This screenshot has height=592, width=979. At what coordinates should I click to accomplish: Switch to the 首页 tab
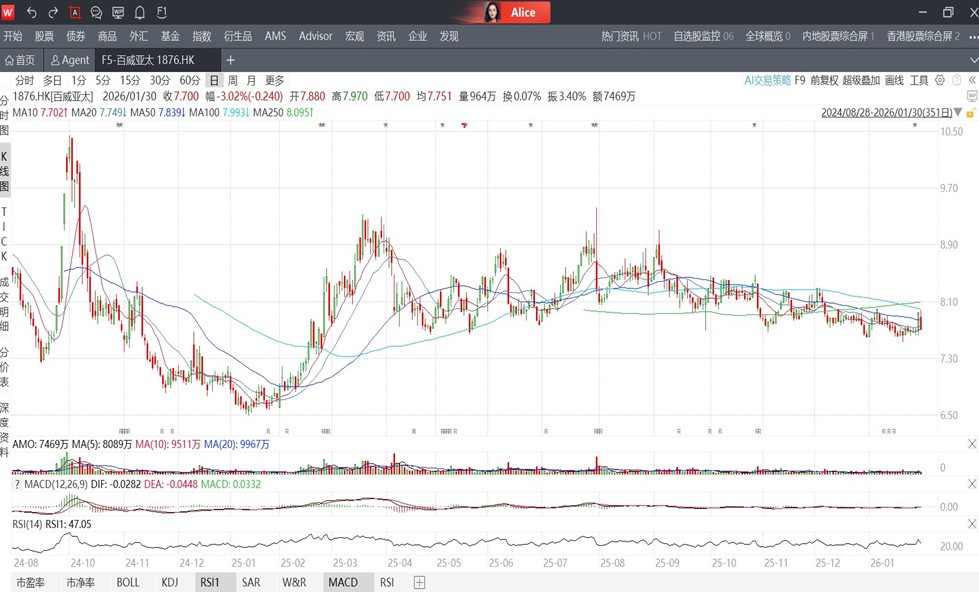tap(20, 60)
